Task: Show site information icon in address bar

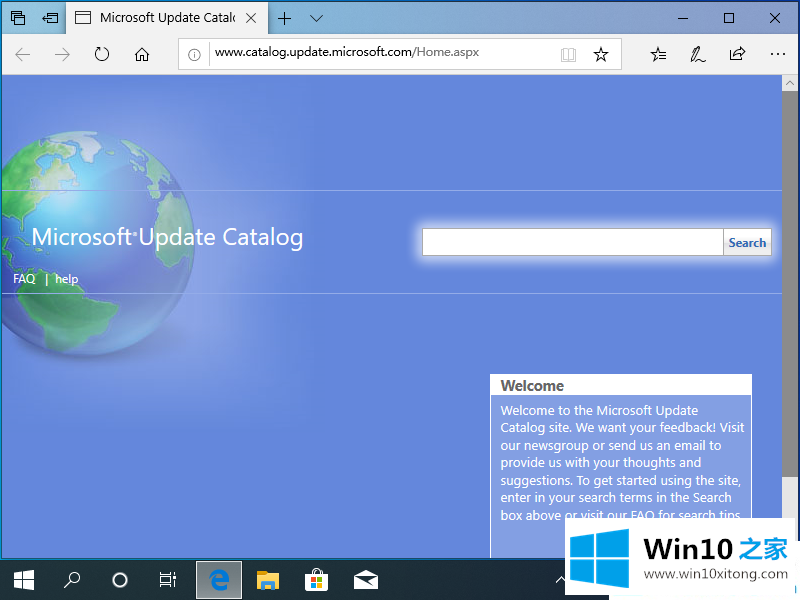Action: [x=194, y=55]
